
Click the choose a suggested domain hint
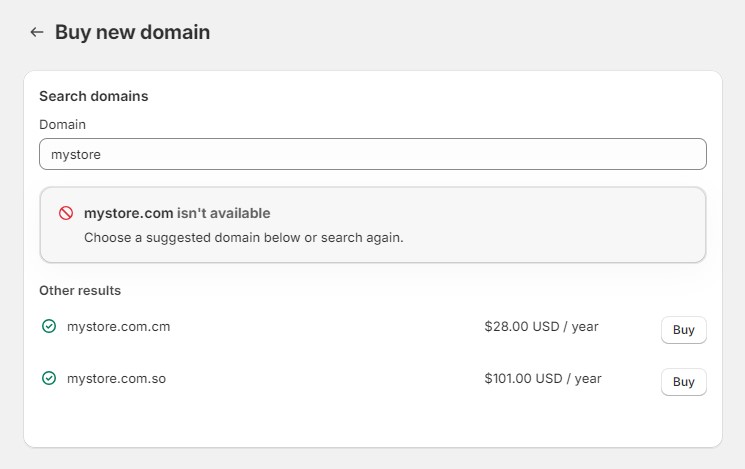[x=243, y=238]
